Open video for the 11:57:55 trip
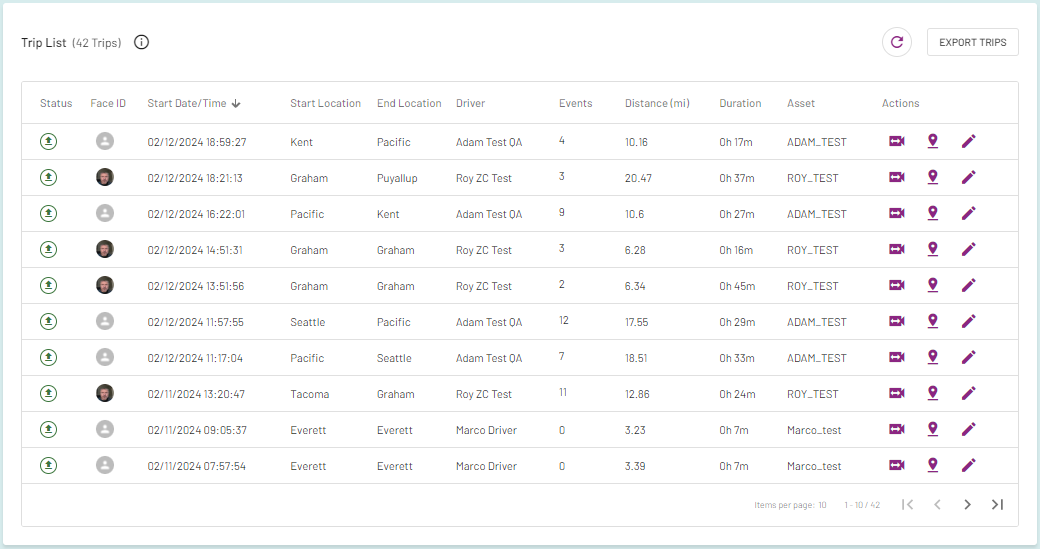The height and width of the screenshot is (549, 1040). point(897,321)
